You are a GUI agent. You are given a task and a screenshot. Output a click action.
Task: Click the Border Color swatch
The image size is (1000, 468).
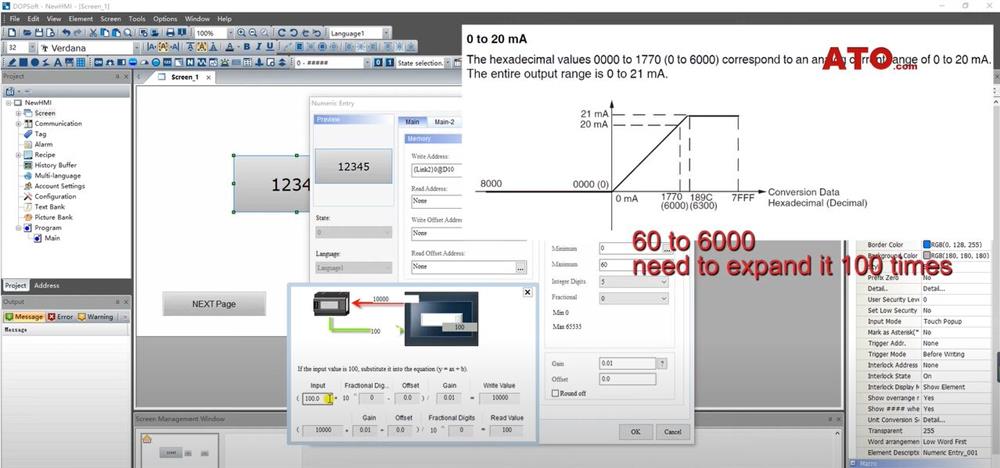click(x=924, y=245)
